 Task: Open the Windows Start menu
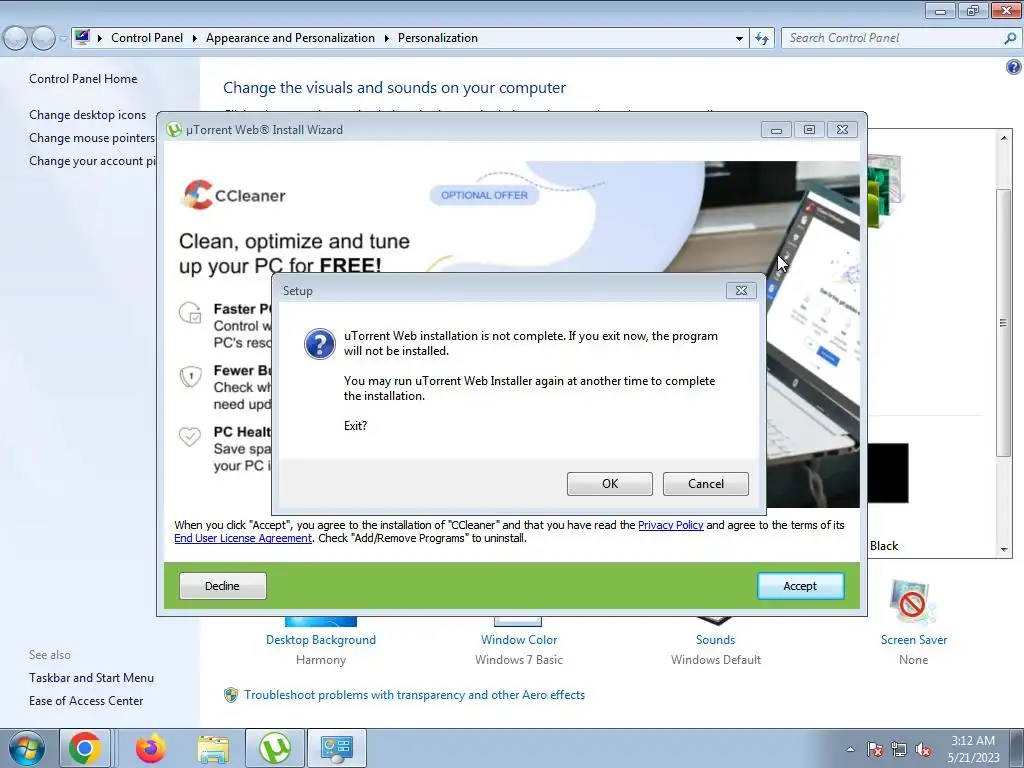tap(26, 748)
